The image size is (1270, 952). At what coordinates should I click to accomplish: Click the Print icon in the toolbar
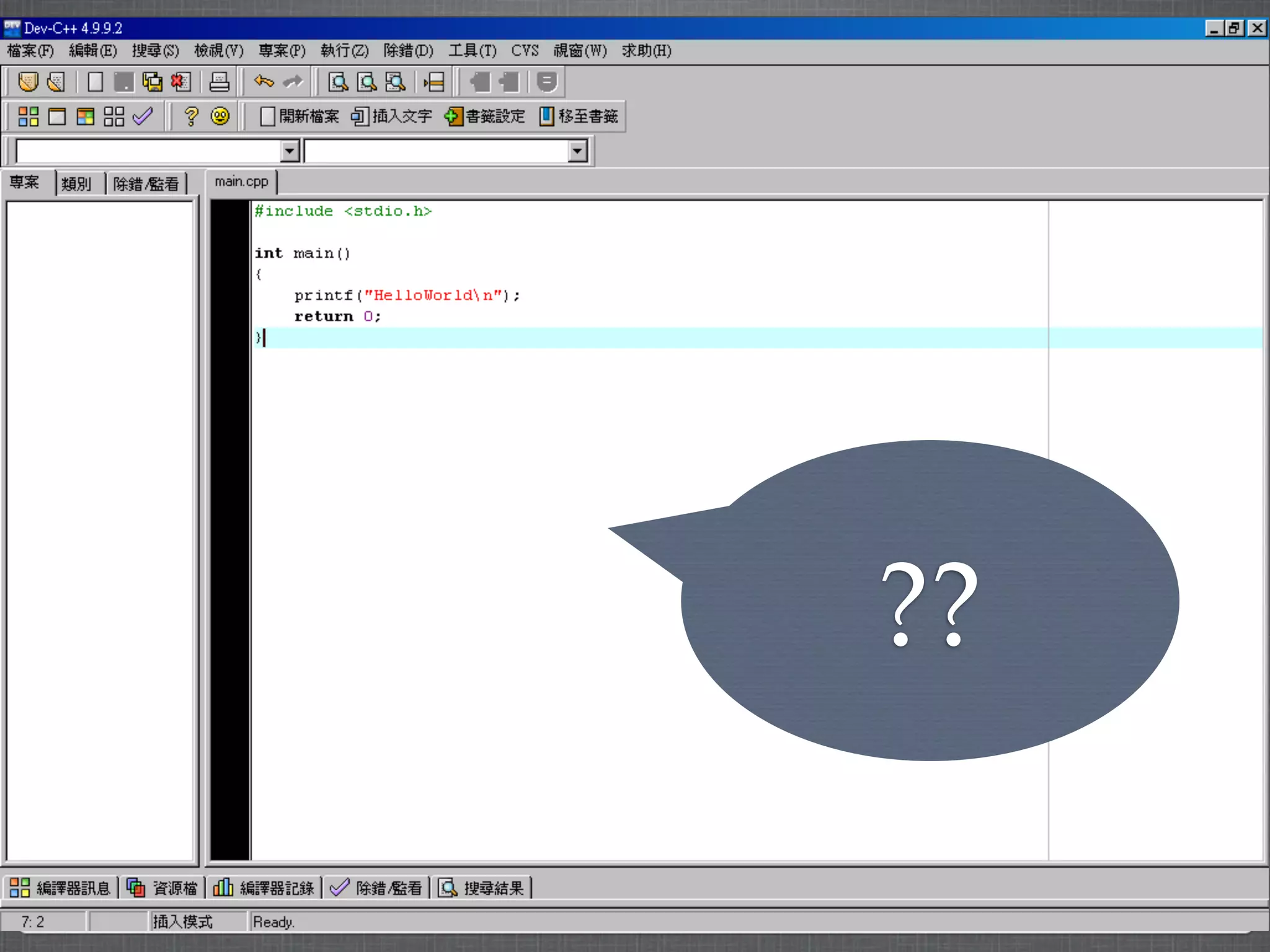click(x=219, y=82)
